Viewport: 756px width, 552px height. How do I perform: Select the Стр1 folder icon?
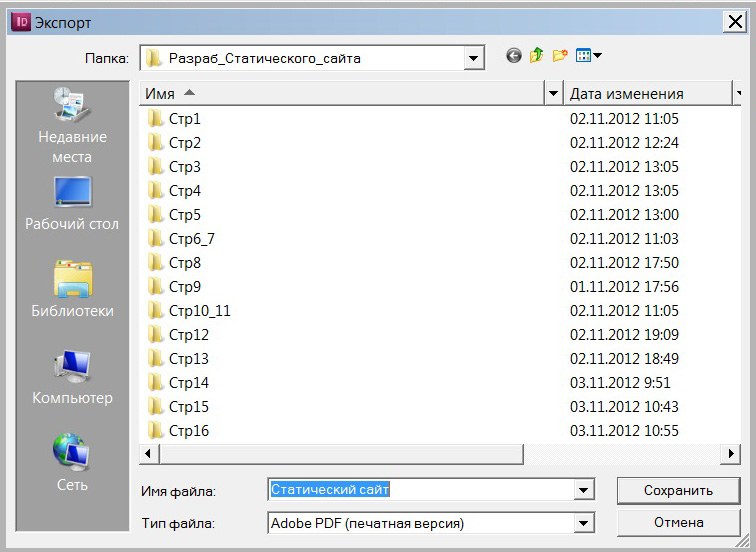coord(155,119)
